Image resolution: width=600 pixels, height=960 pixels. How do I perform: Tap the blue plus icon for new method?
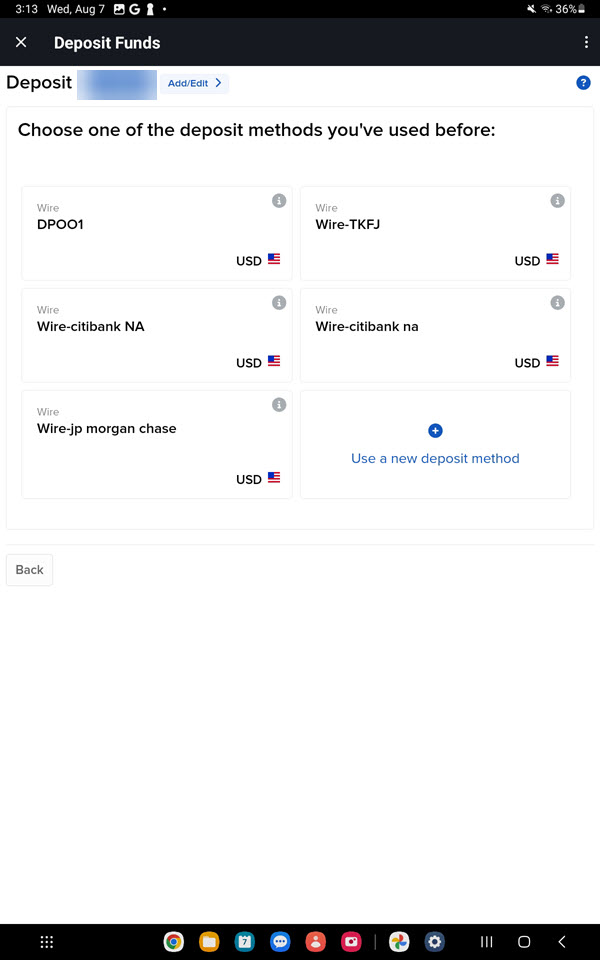point(435,431)
